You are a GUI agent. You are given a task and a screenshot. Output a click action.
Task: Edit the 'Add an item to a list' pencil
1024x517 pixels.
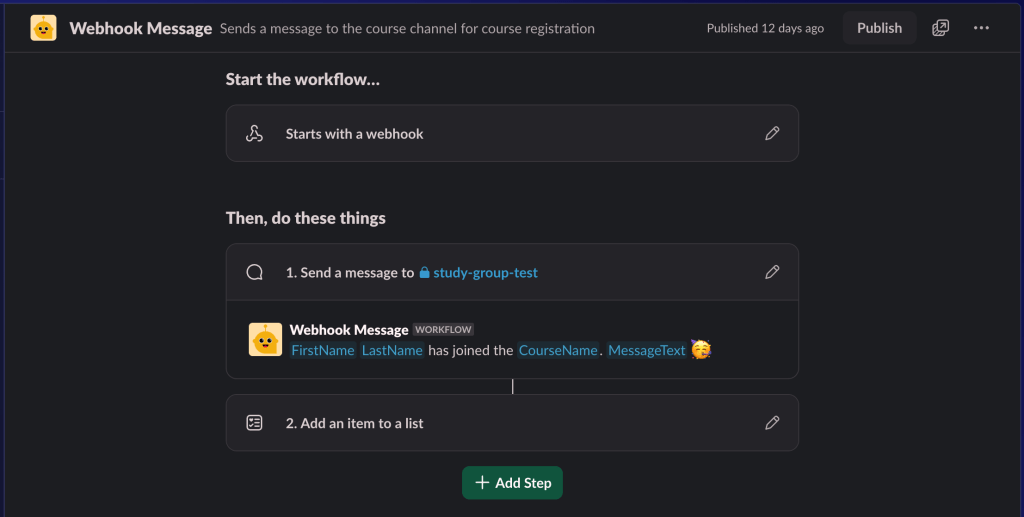pos(772,422)
